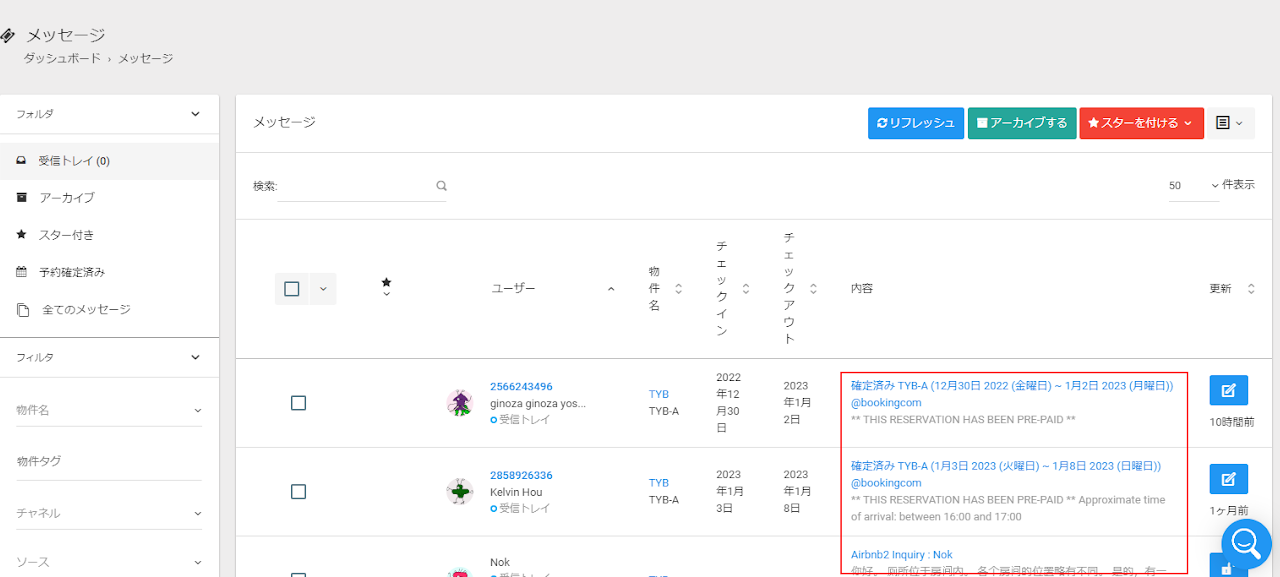Screen dimensions: 1280x577
Task: Open the アーカイブ folder
Action: [x=66, y=198]
